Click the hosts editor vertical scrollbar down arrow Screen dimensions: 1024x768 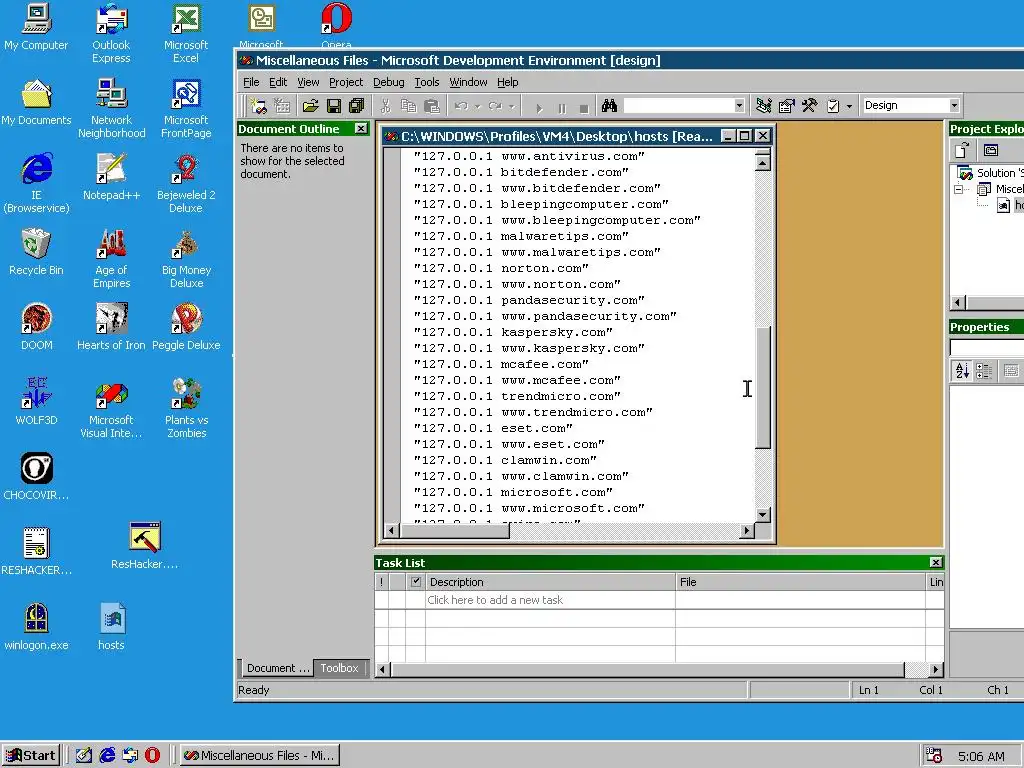762,515
